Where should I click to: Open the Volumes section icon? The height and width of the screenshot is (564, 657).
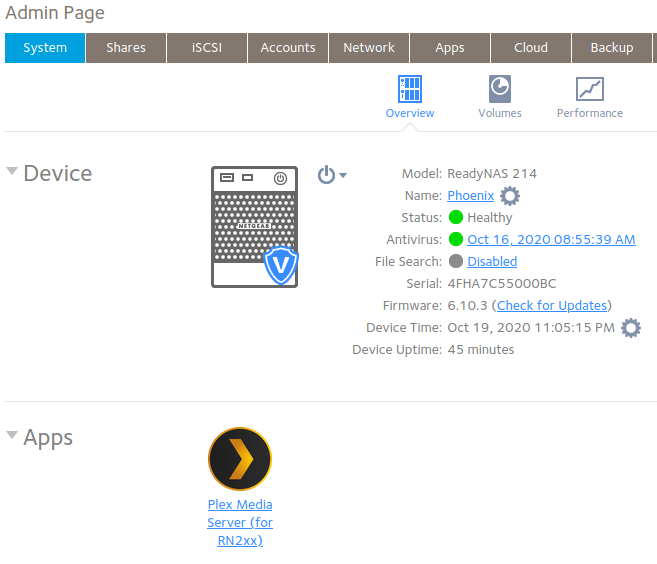(x=499, y=89)
